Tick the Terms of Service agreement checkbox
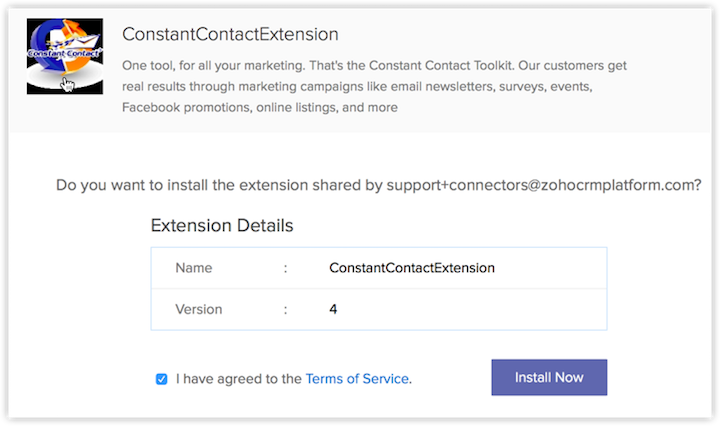The width and height of the screenshot is (720, 426). tap(162, 379)
